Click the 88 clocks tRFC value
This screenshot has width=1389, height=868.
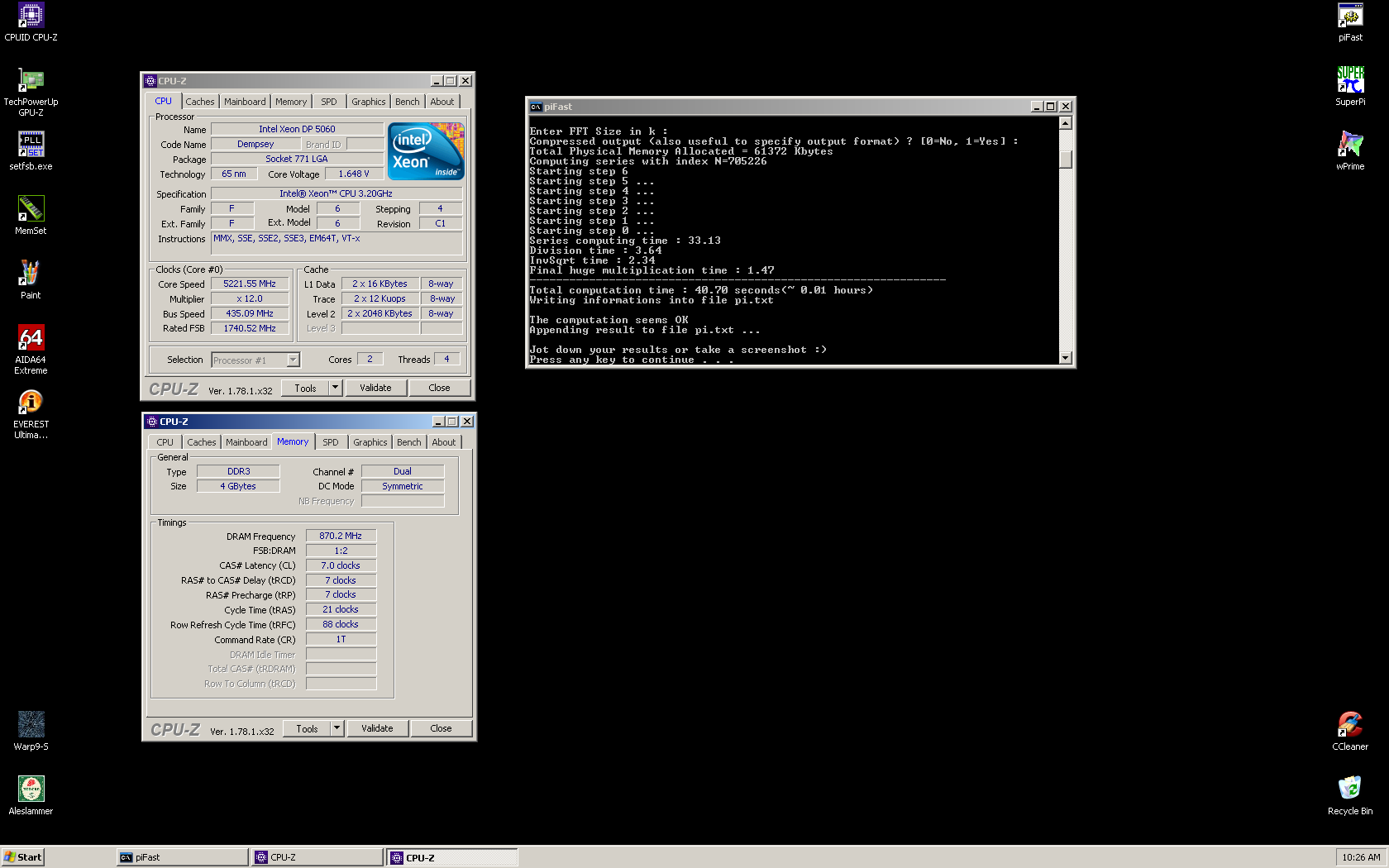[341, 624]
